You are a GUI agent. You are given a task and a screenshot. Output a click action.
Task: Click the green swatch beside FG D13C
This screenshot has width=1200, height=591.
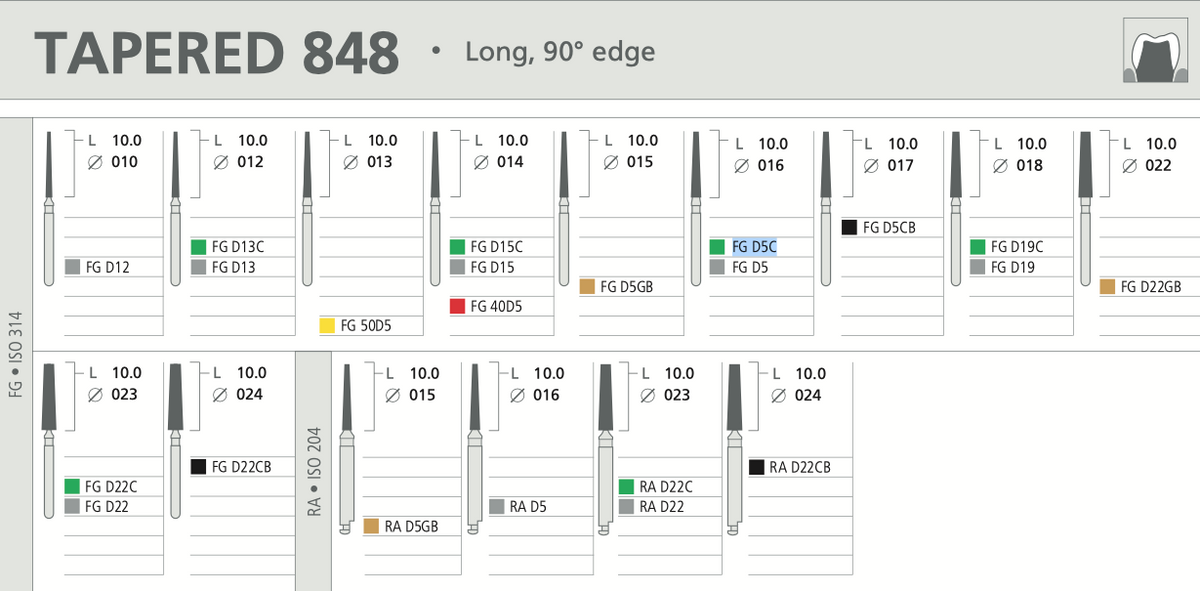(199, 246)
